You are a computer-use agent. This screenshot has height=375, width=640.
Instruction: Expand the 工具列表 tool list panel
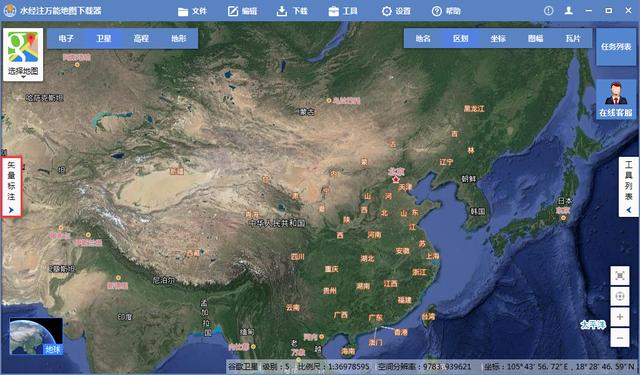coord(629,187)
